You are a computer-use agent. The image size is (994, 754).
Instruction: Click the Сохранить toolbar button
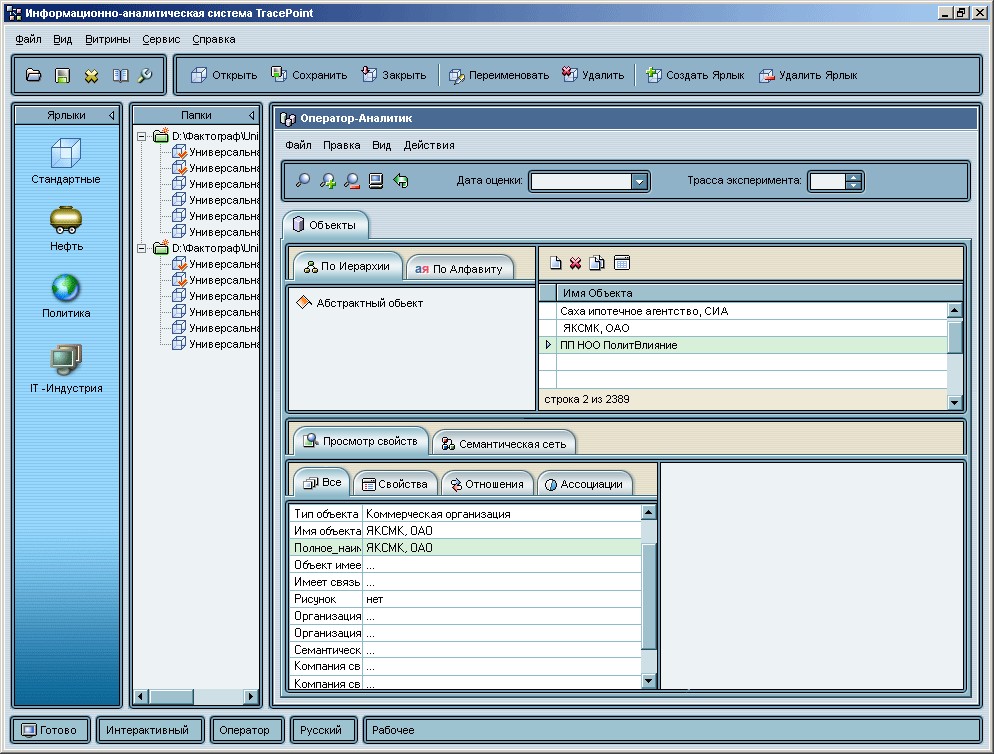point(309,75)
